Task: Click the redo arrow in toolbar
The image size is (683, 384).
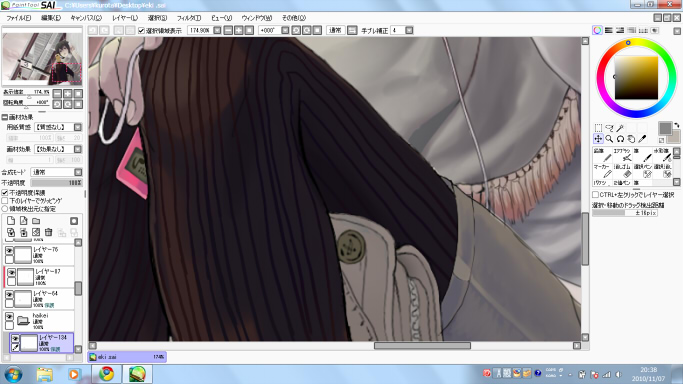Action: coord(105,30)
